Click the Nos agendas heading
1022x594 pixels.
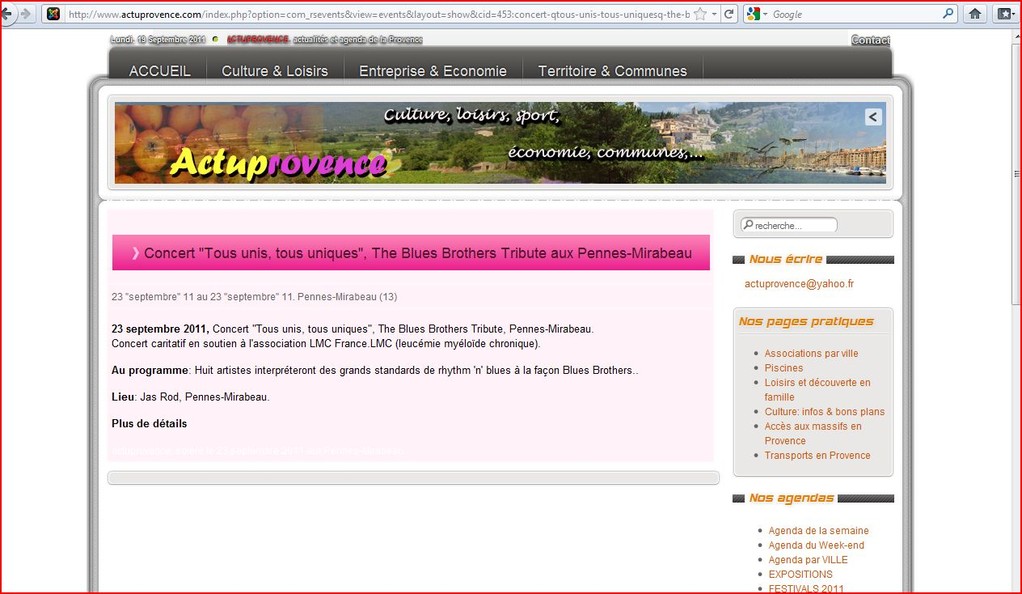[791, 497]
